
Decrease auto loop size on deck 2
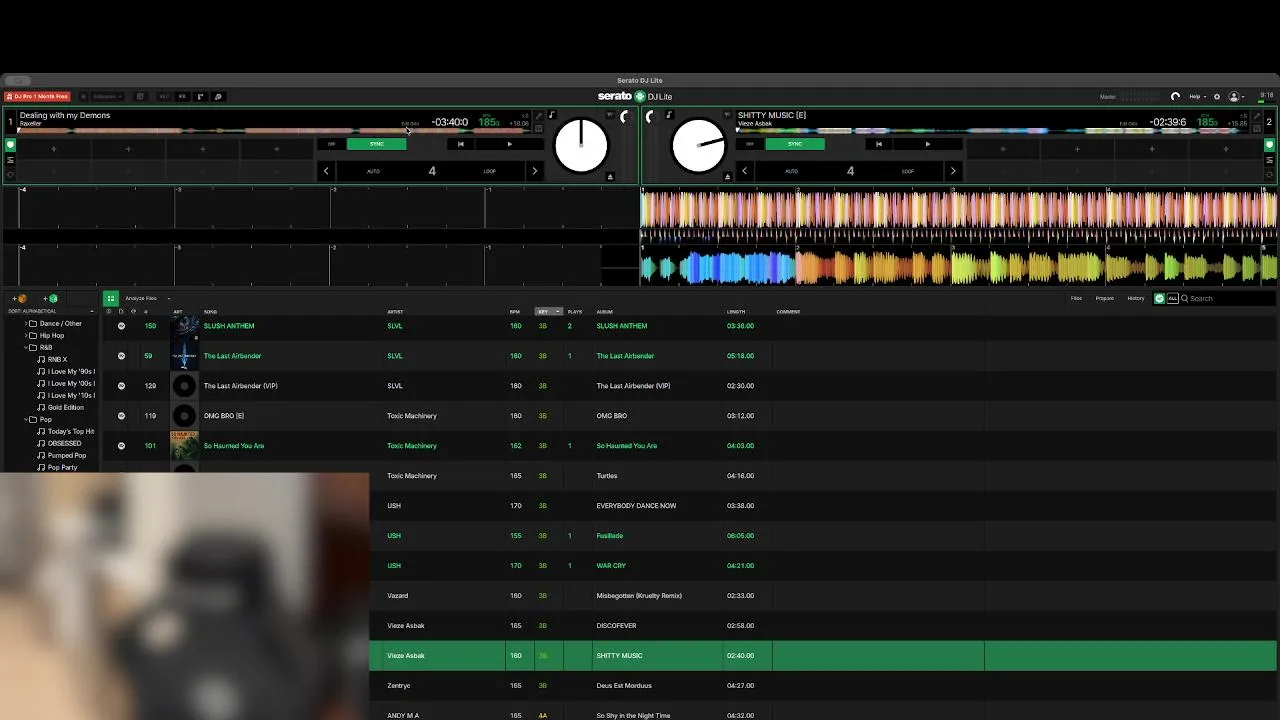tap(744, 171)
